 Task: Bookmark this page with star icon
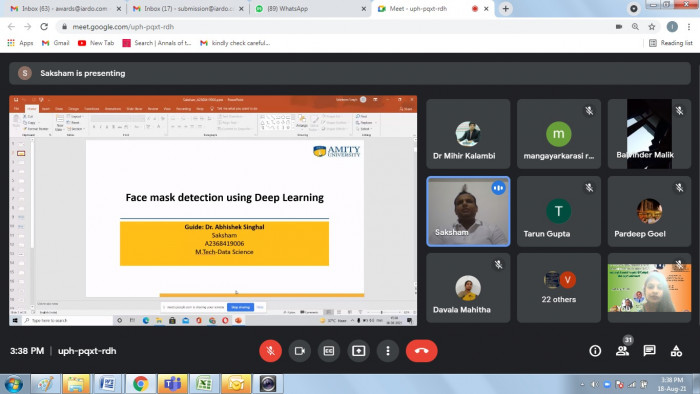click(x=652, y=27)
